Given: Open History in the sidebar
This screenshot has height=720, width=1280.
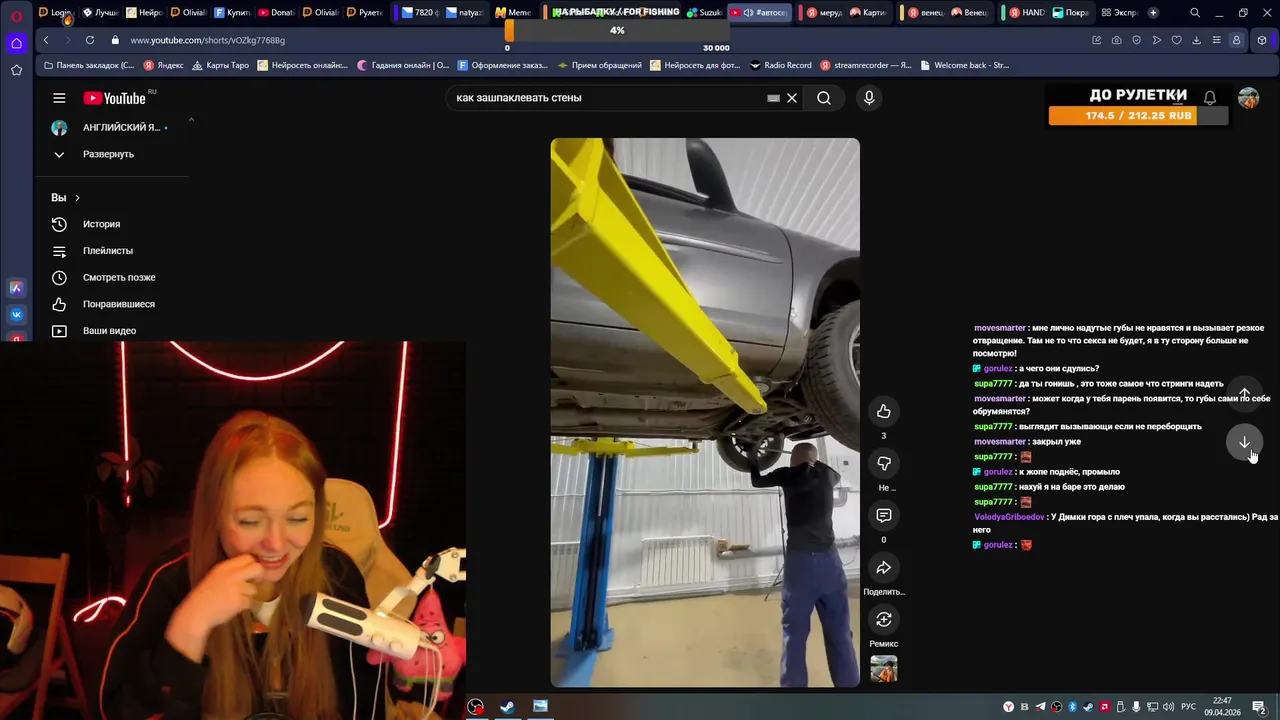Looking at the screenshot, I should coord(101,224).
